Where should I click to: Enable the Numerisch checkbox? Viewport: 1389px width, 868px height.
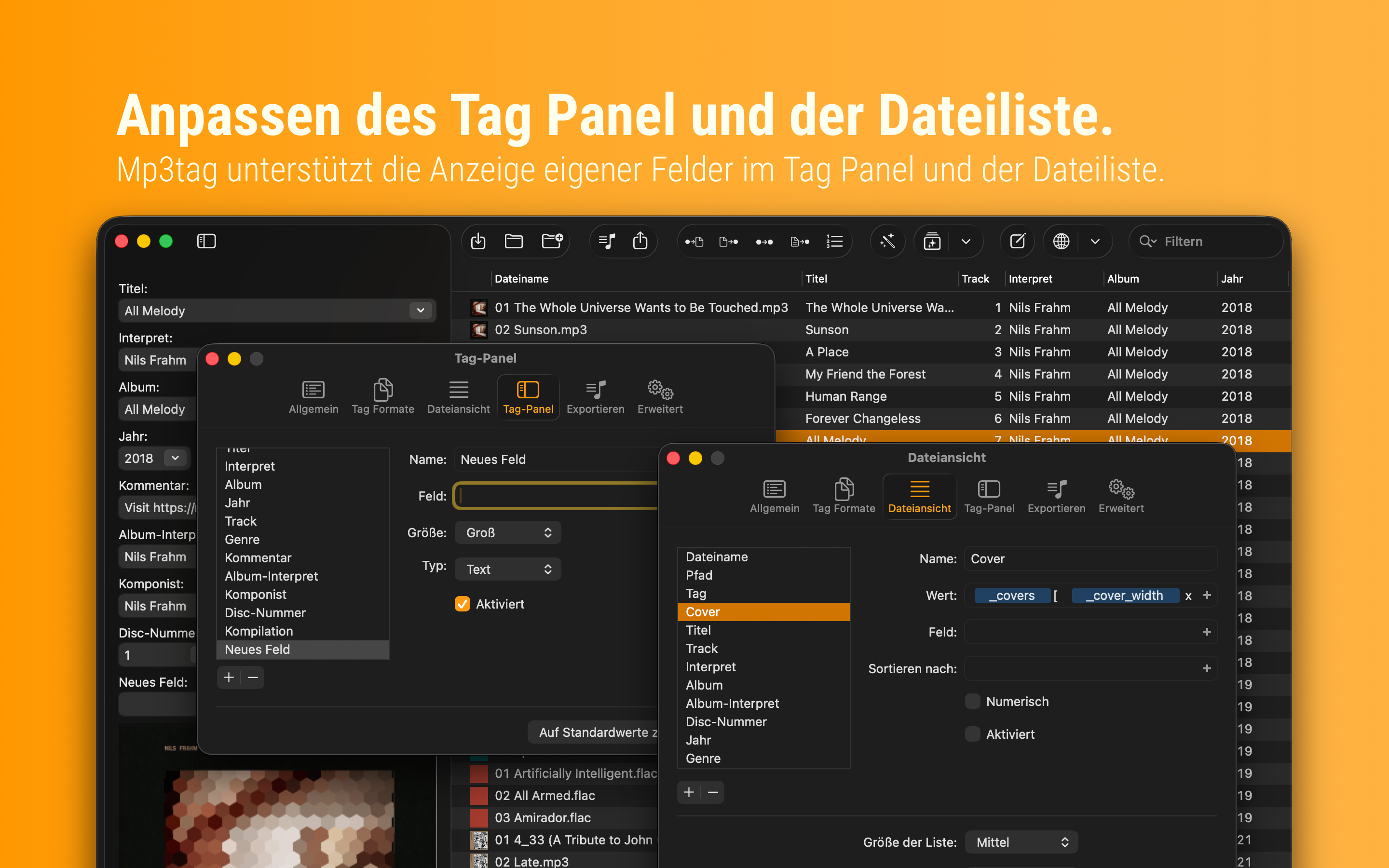[x=972, y=702]
